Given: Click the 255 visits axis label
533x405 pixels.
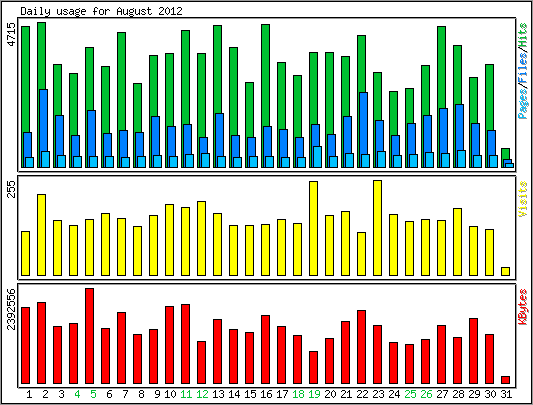Looking at the screenshot, I should 12,189.
